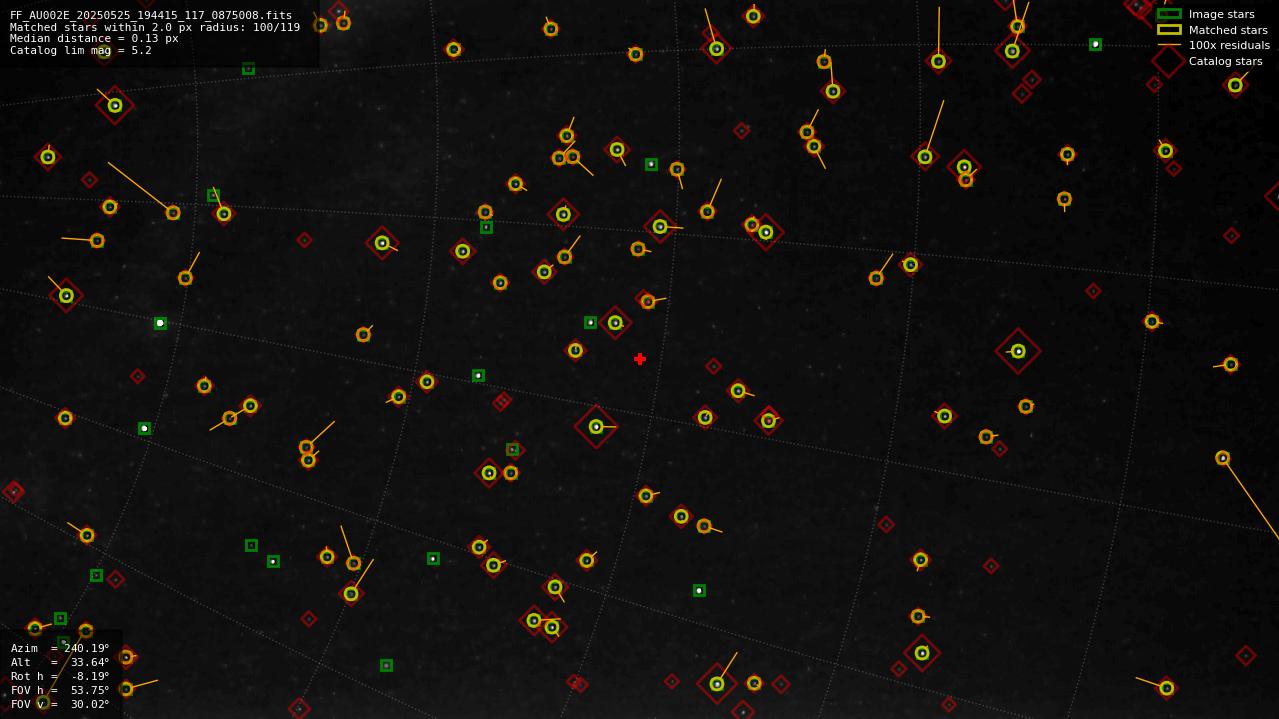Click the "FOV h = 53.75°" readout
The width and height of the screenshot is (1279, 719).
point(60,690)
